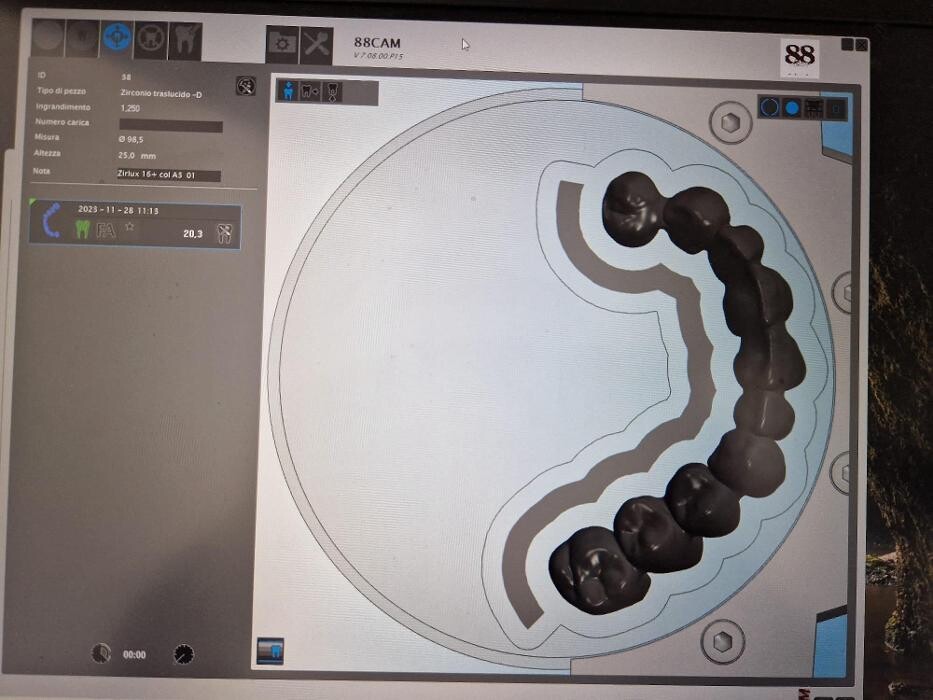
Task: Click the blank edit icon beside Tipo di pezzo
Action: 245,86
